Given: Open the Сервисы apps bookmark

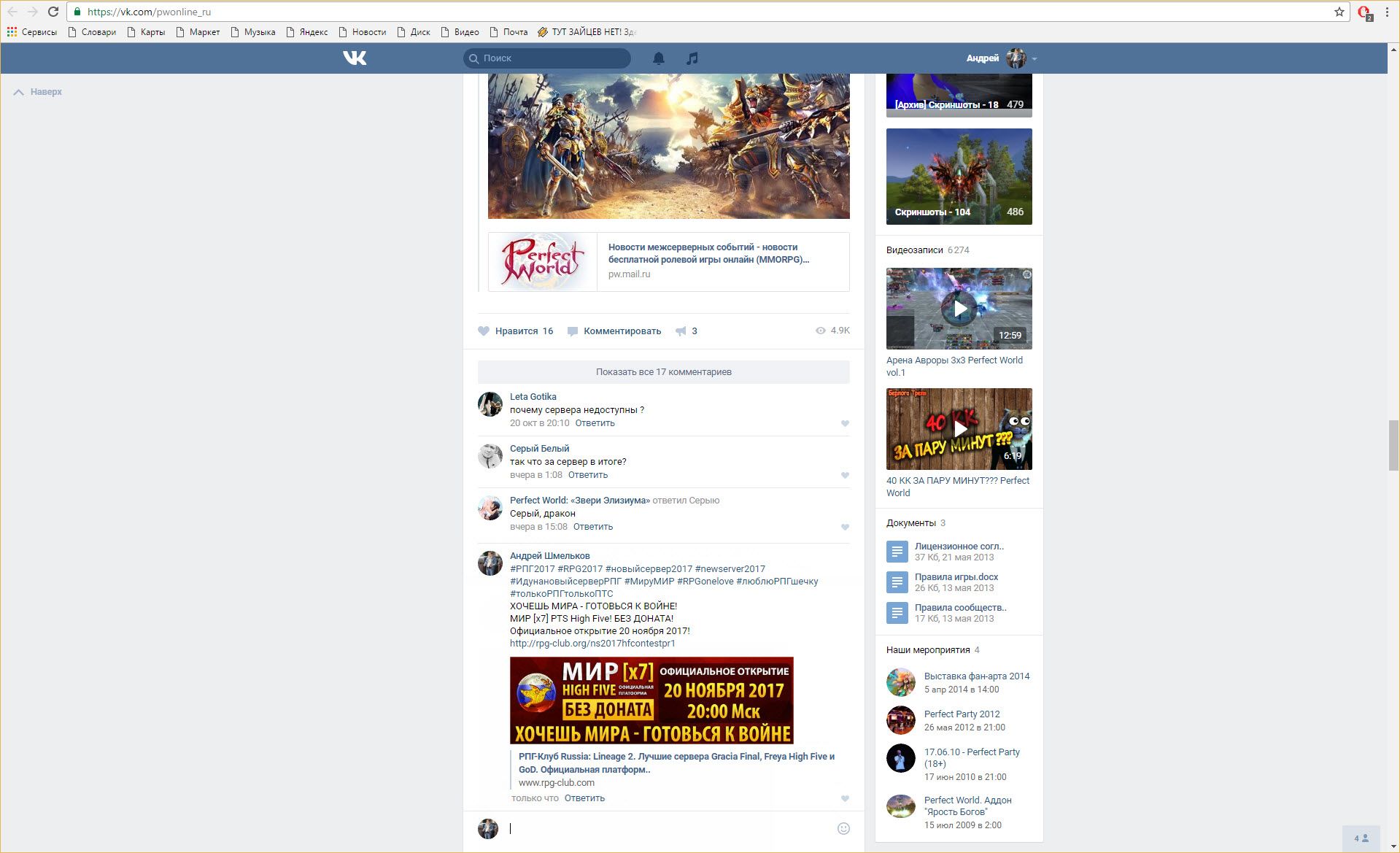Looking at the screenshot, I should click(x=32, y=32).
